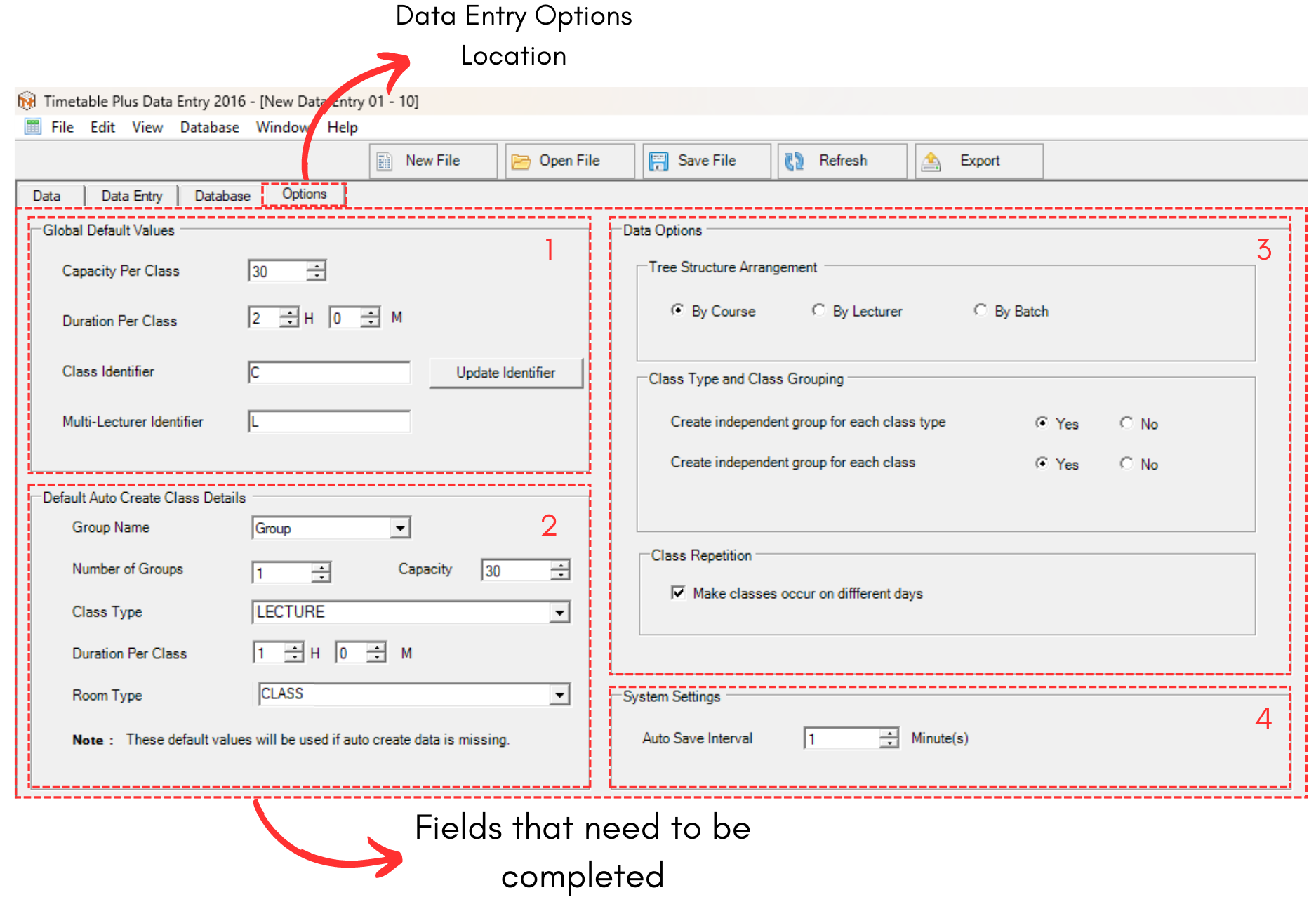Open the Room Type CLASS dropdown
1316x916 pixels.
pyautogui.click(x=559, y=695)
